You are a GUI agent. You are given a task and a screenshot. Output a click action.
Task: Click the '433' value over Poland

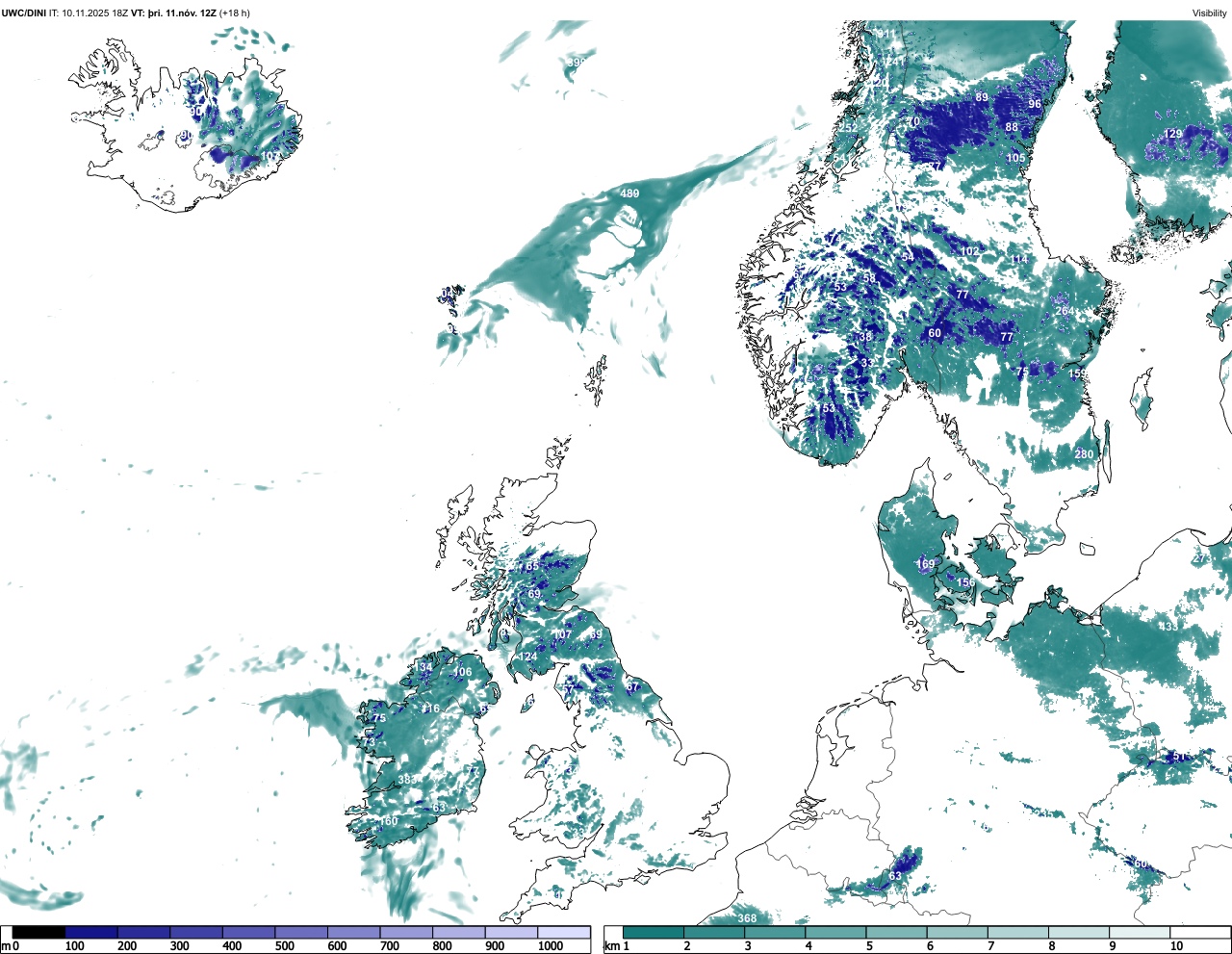(1168, 627)
